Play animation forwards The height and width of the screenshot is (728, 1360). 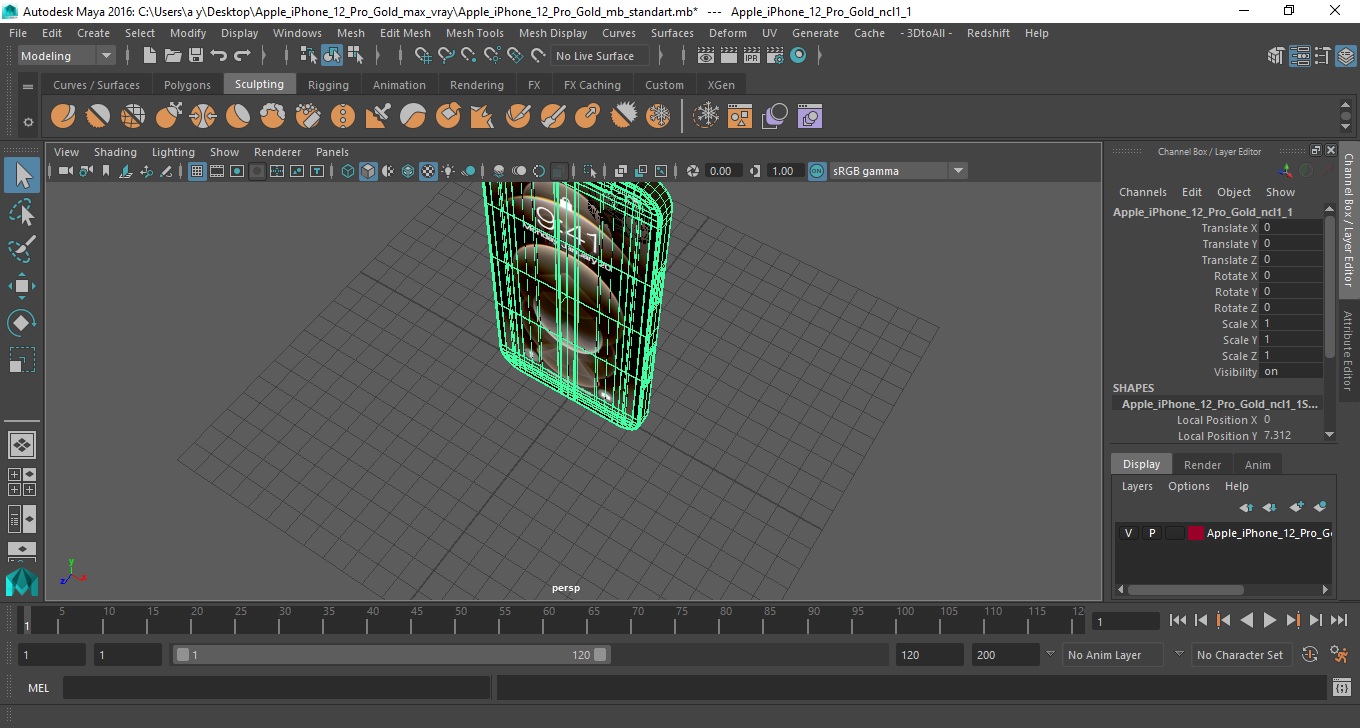point(1269,621)
